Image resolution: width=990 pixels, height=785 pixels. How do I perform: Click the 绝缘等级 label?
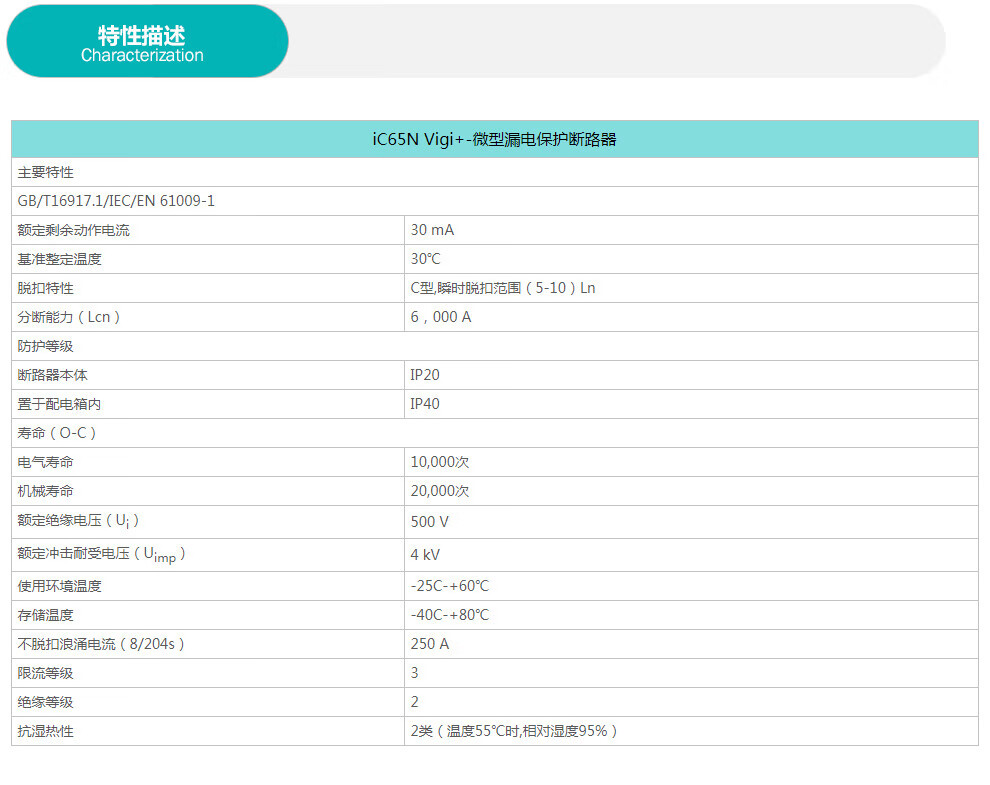coord(45,702)
